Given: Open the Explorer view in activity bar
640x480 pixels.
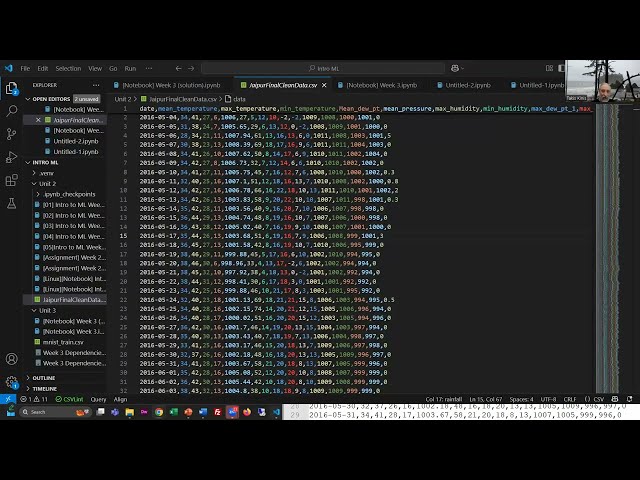Looking at the screenshot, I should click(x=11, y=88).
